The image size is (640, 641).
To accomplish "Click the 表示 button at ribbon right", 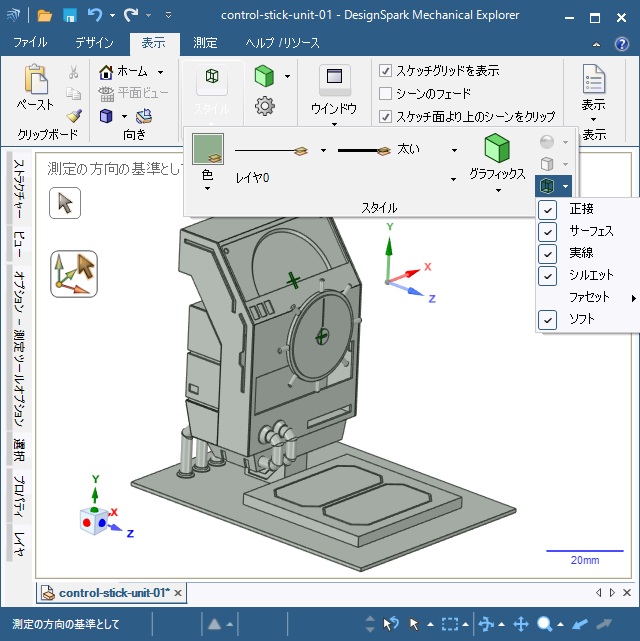I will (594, 85).
